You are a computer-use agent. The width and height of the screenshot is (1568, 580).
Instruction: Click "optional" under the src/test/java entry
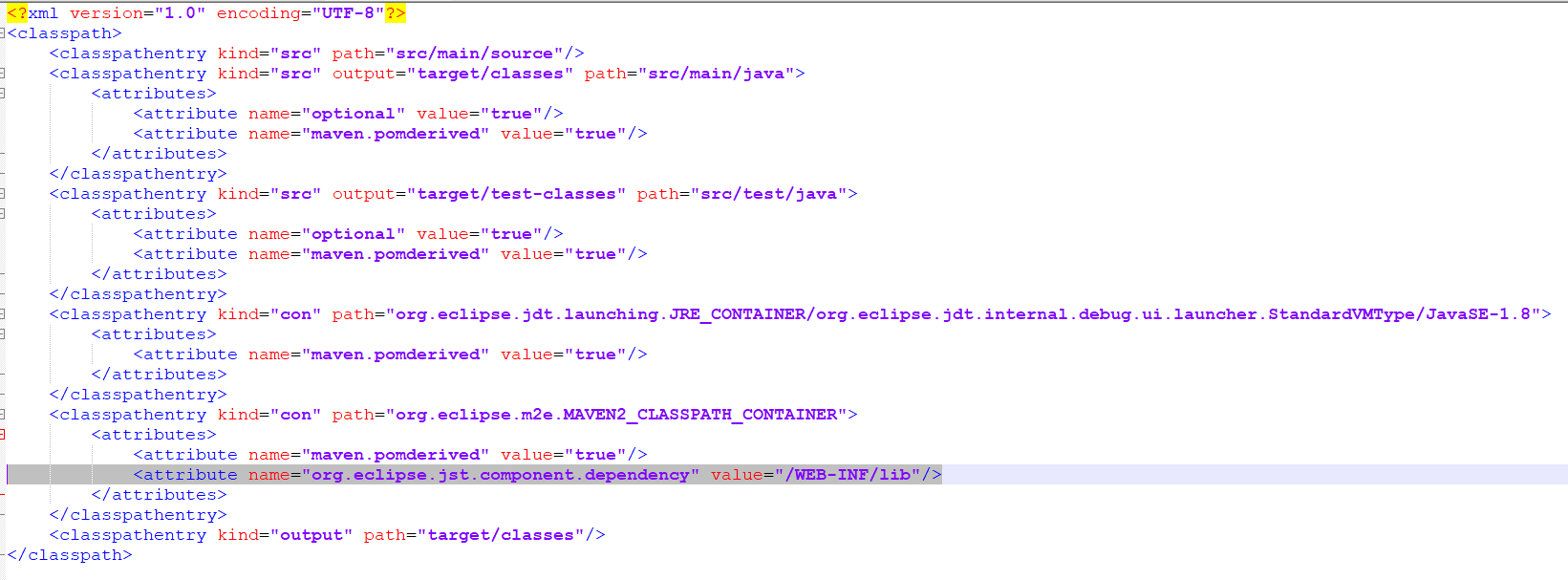click(354, 234)
